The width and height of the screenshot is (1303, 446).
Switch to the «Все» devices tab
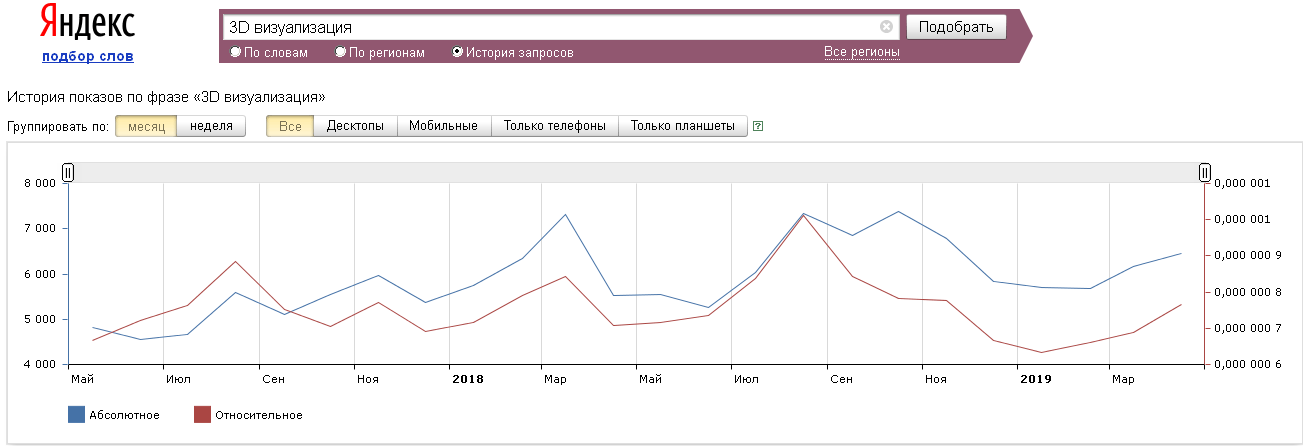[290, 126]
